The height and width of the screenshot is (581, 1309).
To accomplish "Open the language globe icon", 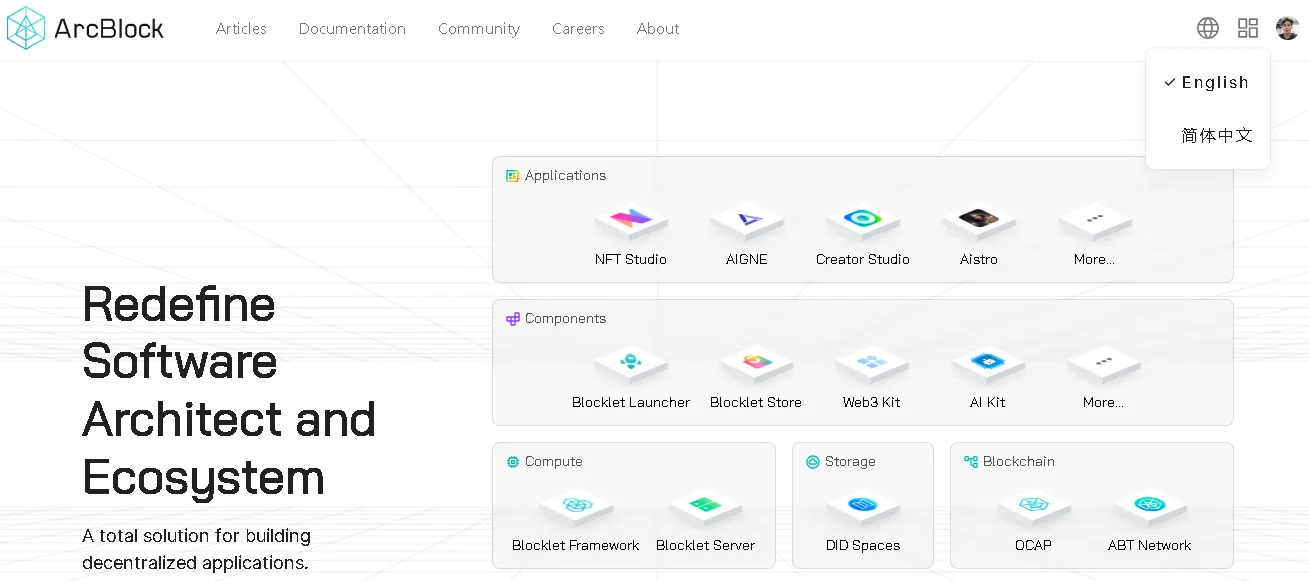I will click(1208, 28).
